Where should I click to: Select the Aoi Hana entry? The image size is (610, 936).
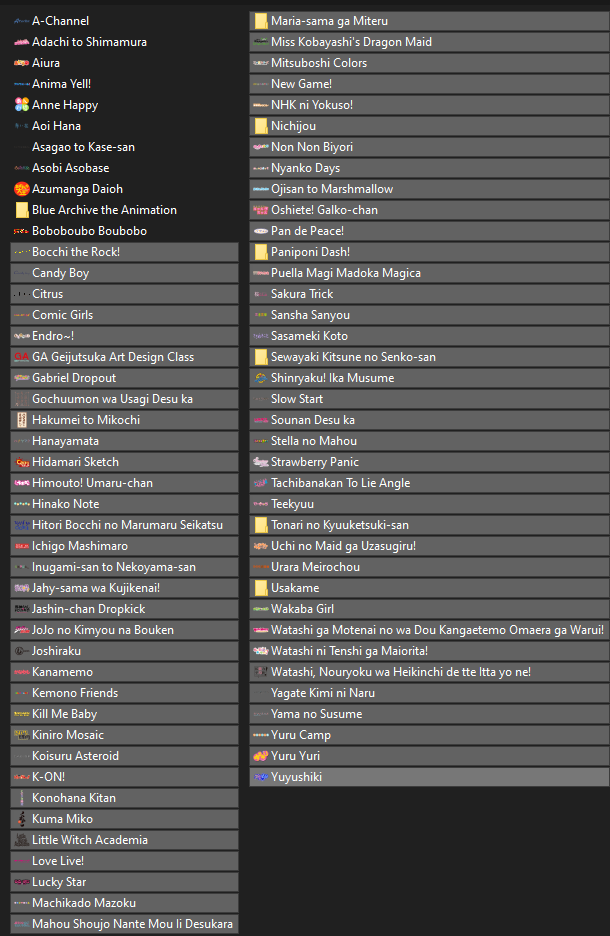tap(56, 126)
